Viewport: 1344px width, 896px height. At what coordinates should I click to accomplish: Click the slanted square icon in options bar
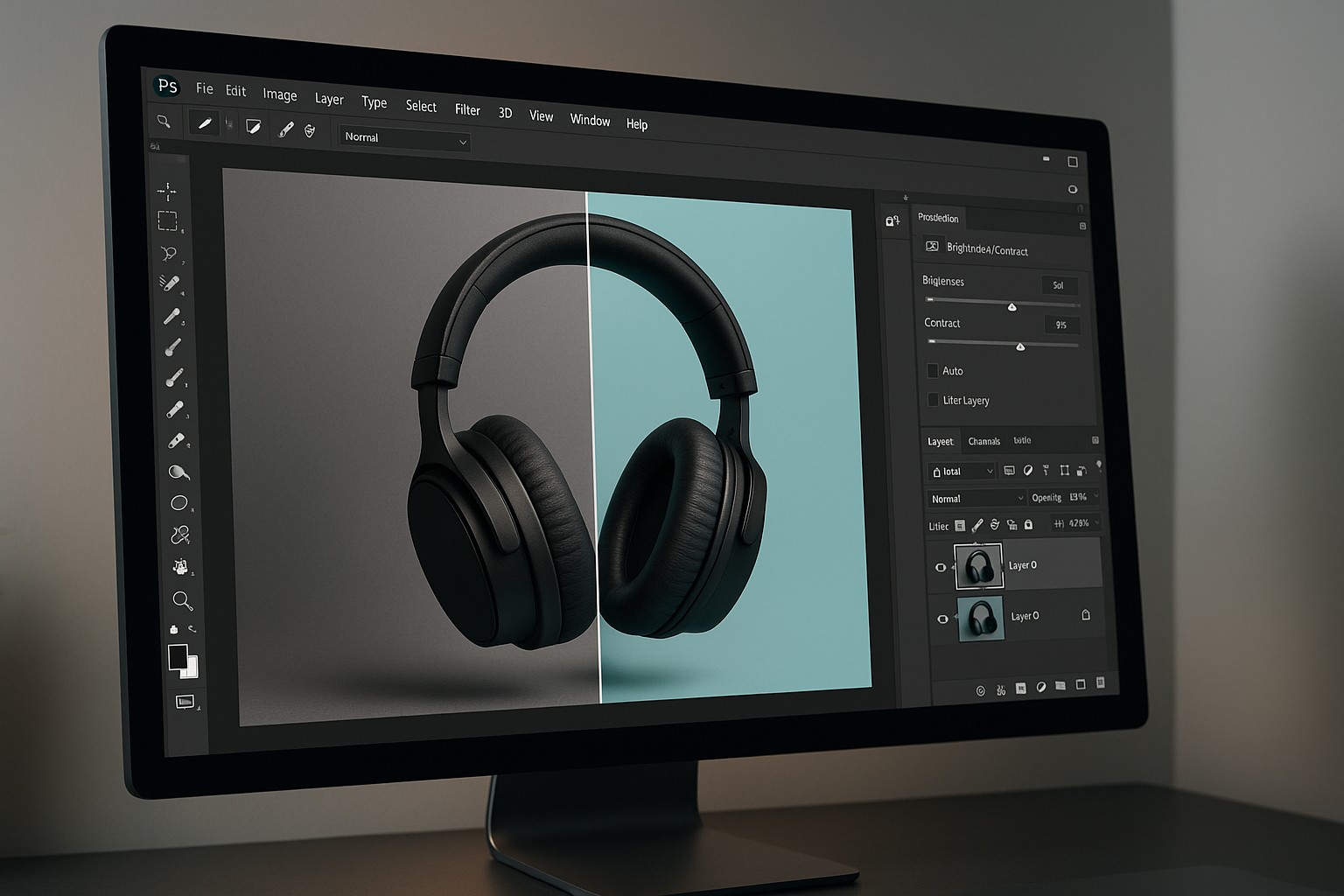click(253, 127)
